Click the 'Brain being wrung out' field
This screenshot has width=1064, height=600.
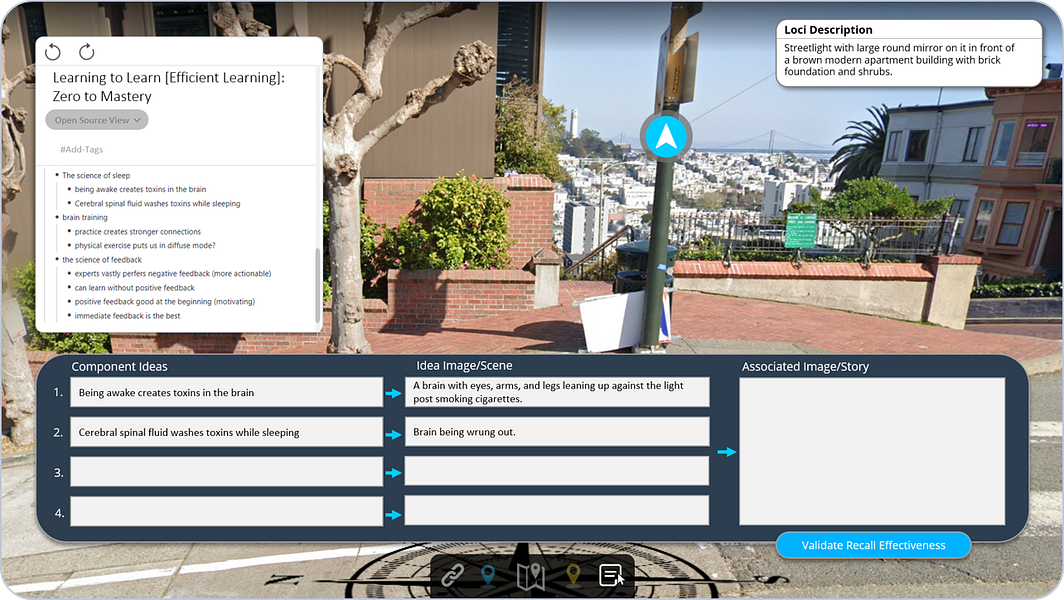[557, 432]
